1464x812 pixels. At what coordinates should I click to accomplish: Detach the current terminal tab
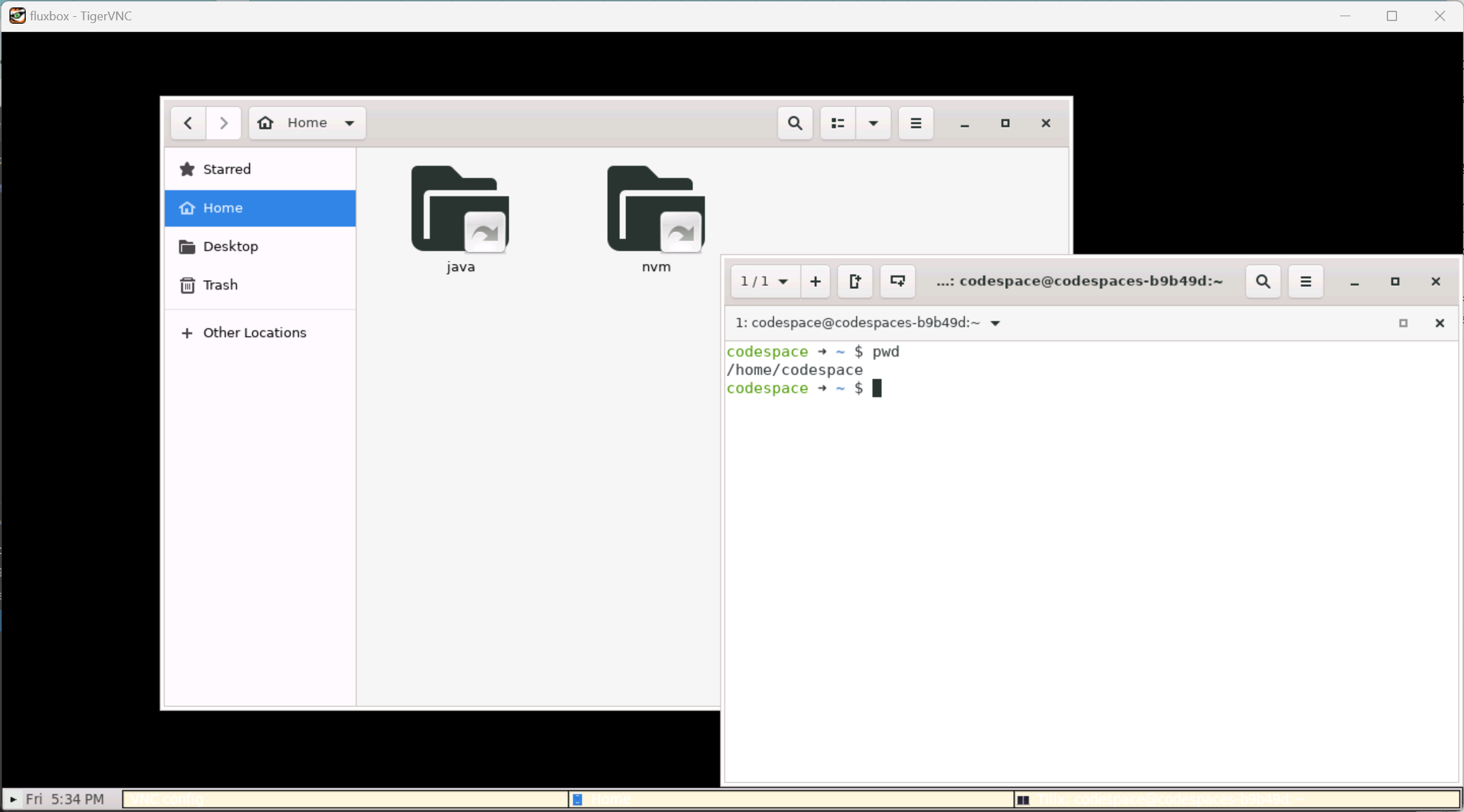click(855, 281)
